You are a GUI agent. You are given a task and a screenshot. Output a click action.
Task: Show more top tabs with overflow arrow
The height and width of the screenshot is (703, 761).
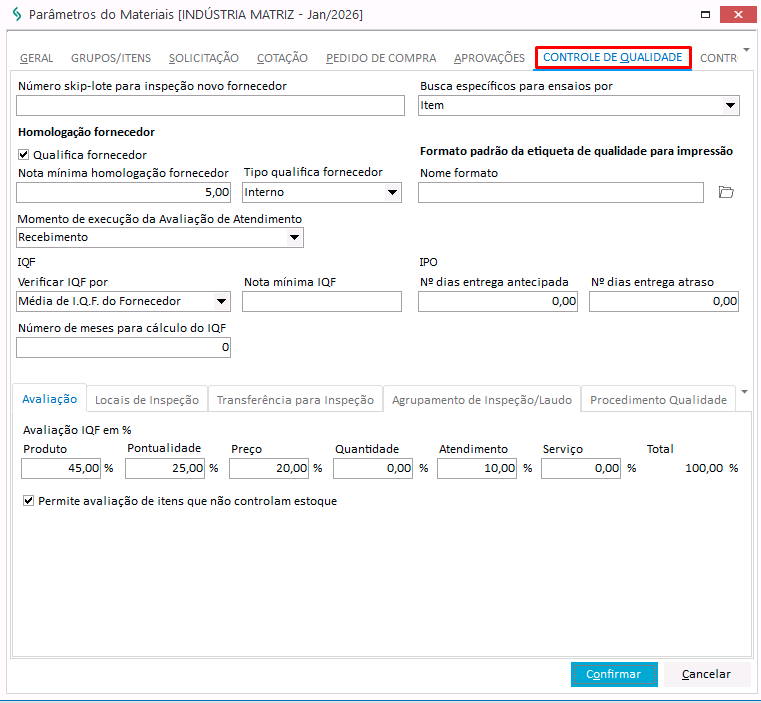pyautogui.click(x=746, y=50)
